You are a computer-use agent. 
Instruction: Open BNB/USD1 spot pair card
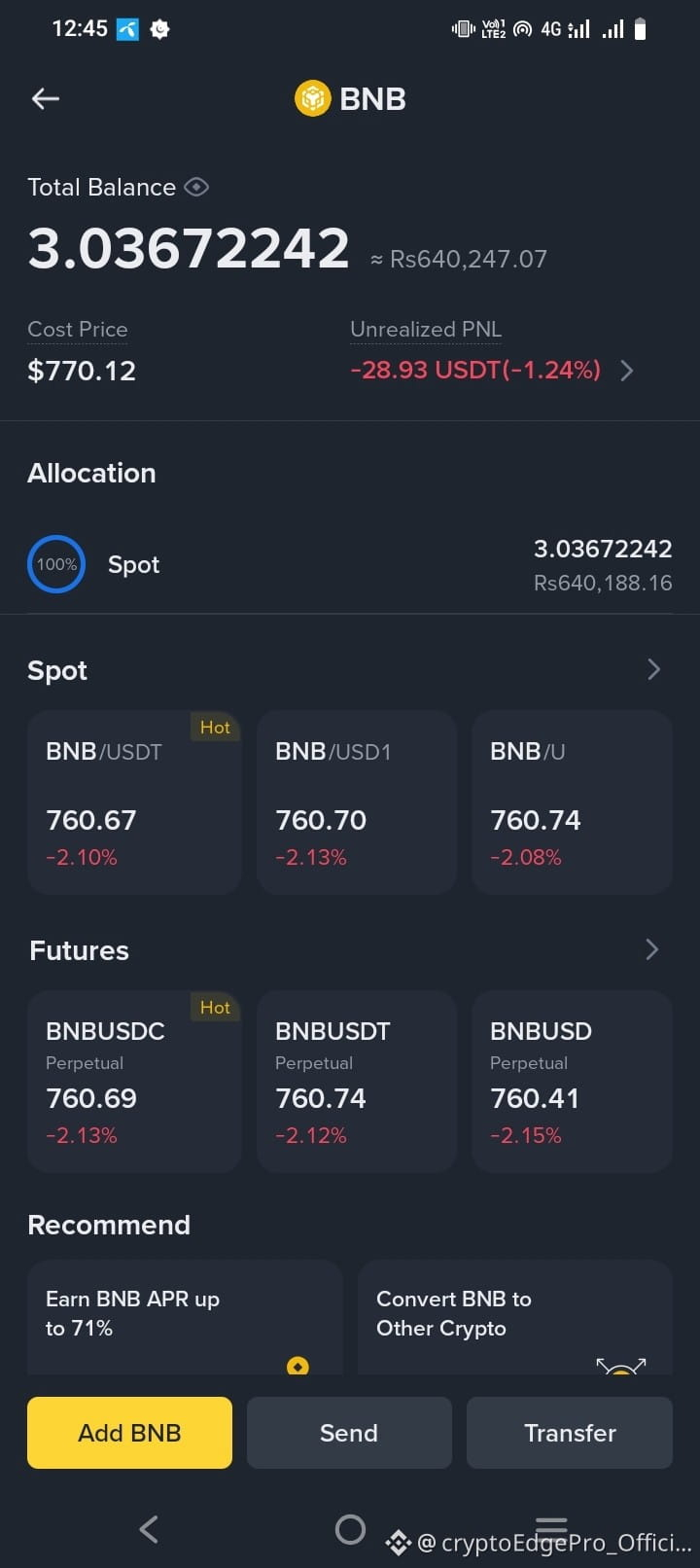point(357,802)
